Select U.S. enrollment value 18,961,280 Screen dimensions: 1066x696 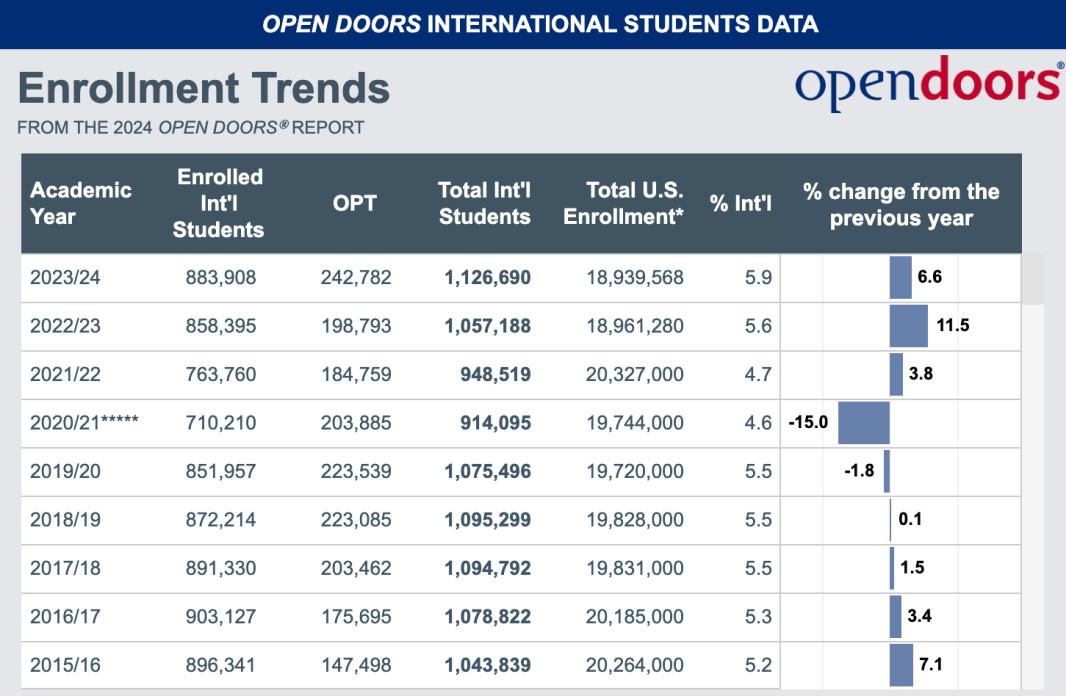click(x=635, y=326)
